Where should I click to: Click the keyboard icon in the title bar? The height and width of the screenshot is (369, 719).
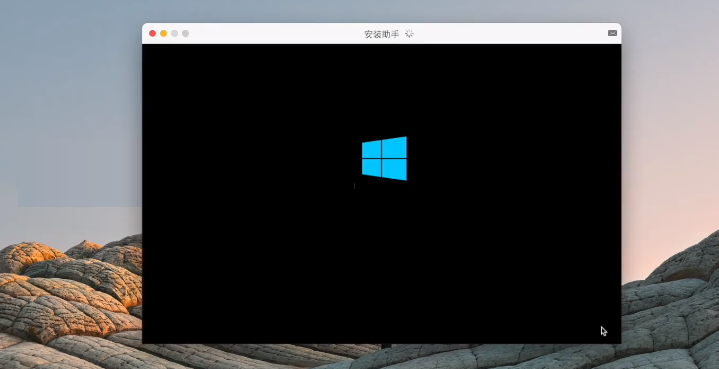[x=612, y=33]
